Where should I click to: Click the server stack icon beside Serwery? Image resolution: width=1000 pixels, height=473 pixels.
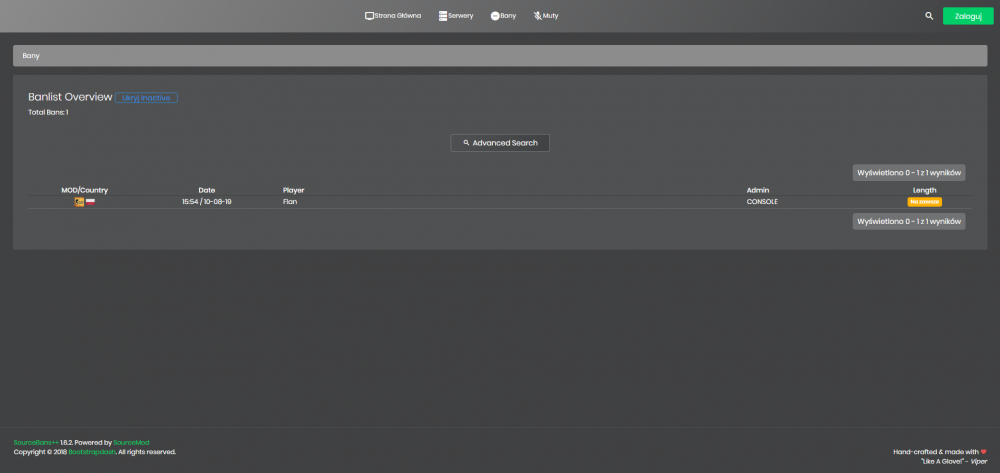443,16
